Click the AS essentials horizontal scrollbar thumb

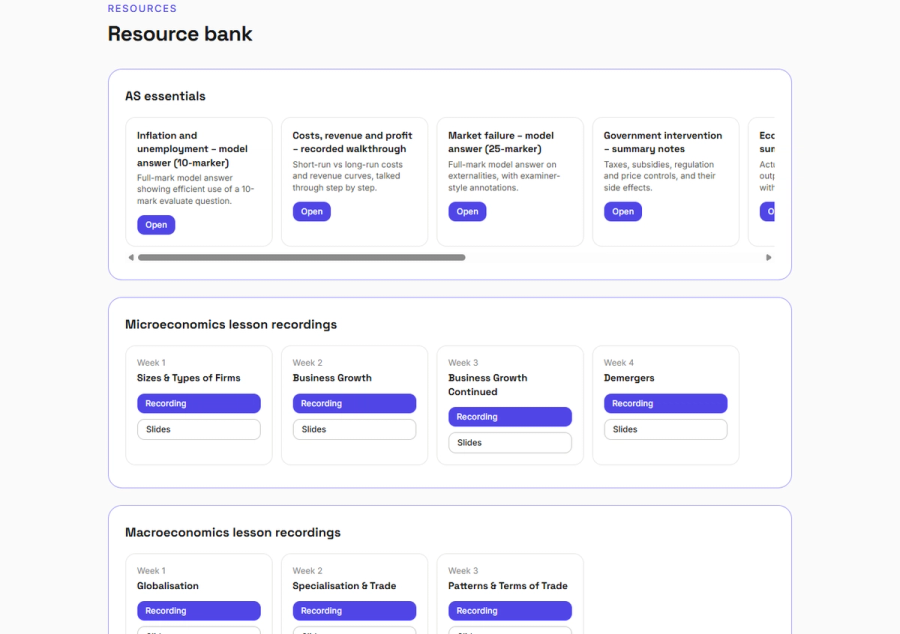[301, 258]
